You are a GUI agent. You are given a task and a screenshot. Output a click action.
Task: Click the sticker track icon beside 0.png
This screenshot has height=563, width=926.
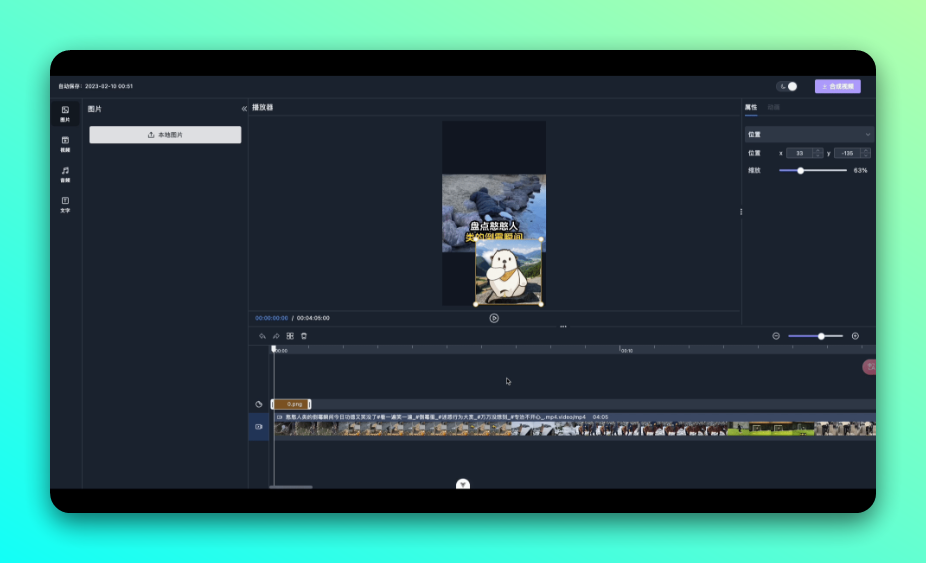[259, 404]
